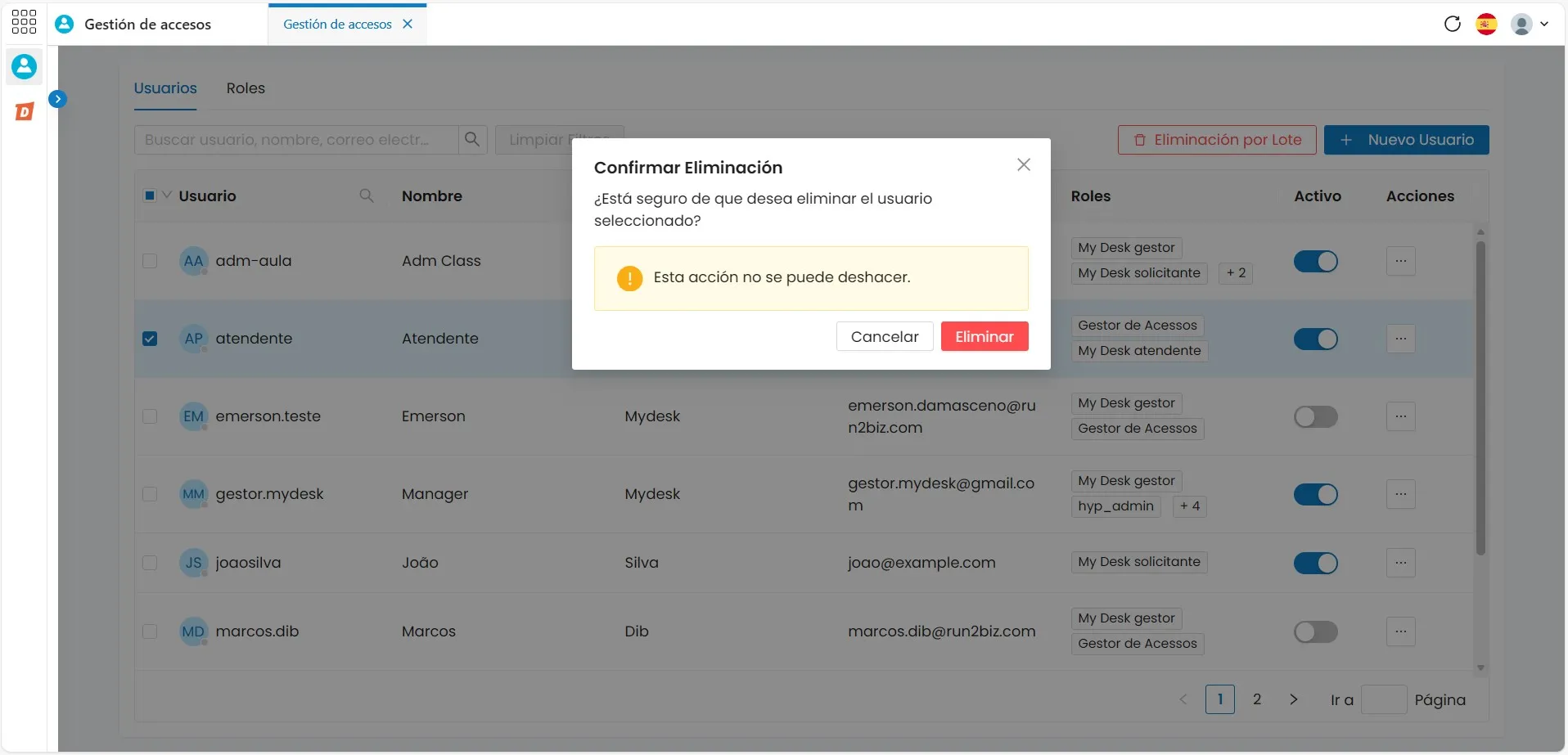Close the Confirmar Eliminación dialog with X
Image resolution: width=1568 pixels, height=755 pixels.
[x=1023, y=164]
